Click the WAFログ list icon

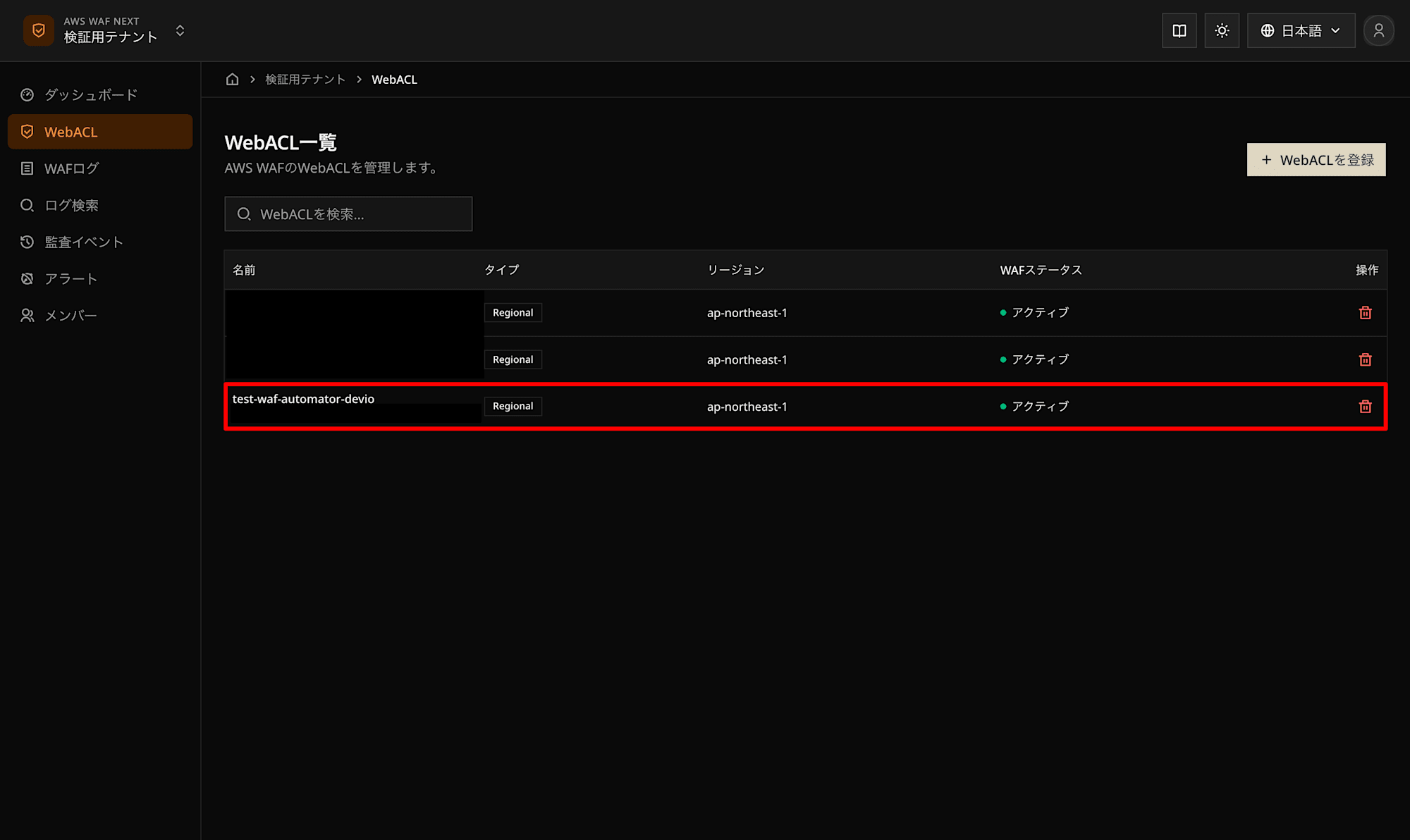pyautogui.click(x=27, y=168)
